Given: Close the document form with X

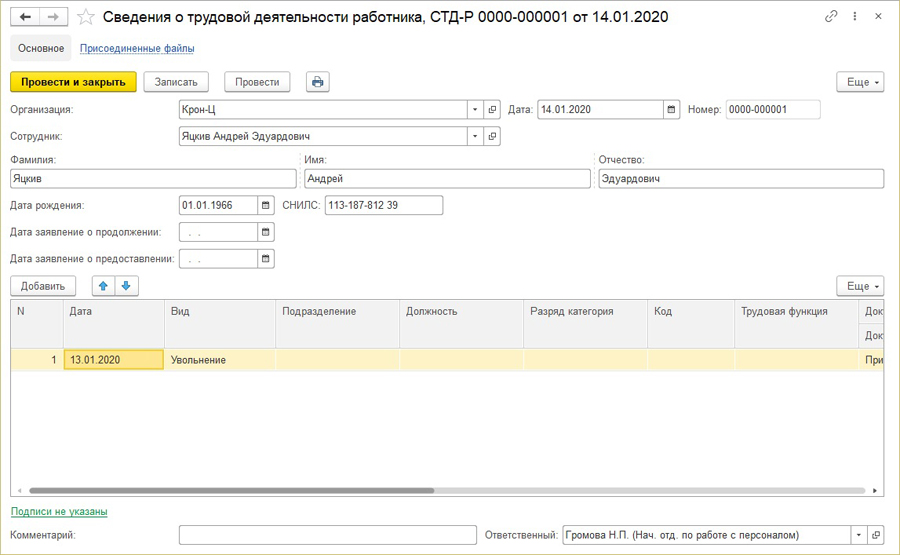Looking at the screenshot, I should [878, 16].
